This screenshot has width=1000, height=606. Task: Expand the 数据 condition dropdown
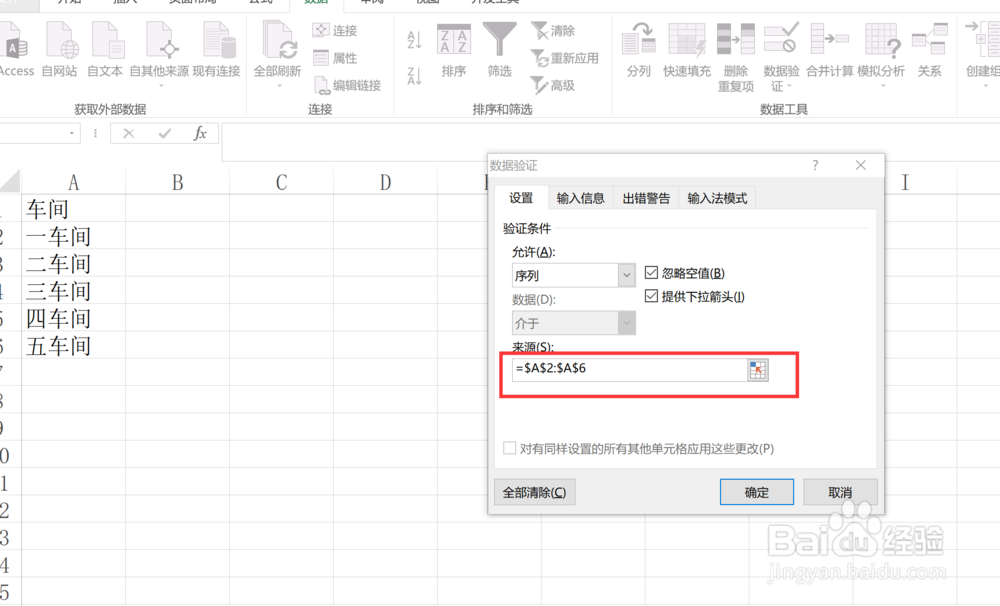pyautogui.click(x=629, y=322)
